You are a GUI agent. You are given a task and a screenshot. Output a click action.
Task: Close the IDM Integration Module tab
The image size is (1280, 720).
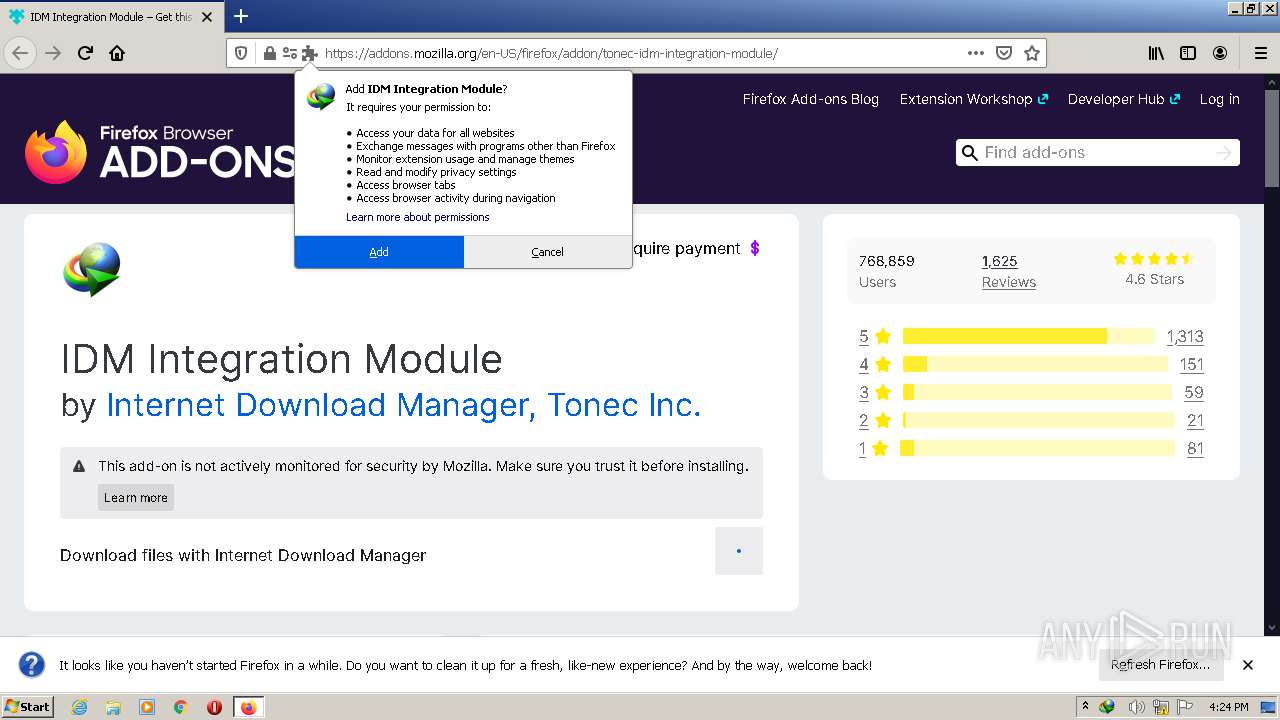(207, 17)
